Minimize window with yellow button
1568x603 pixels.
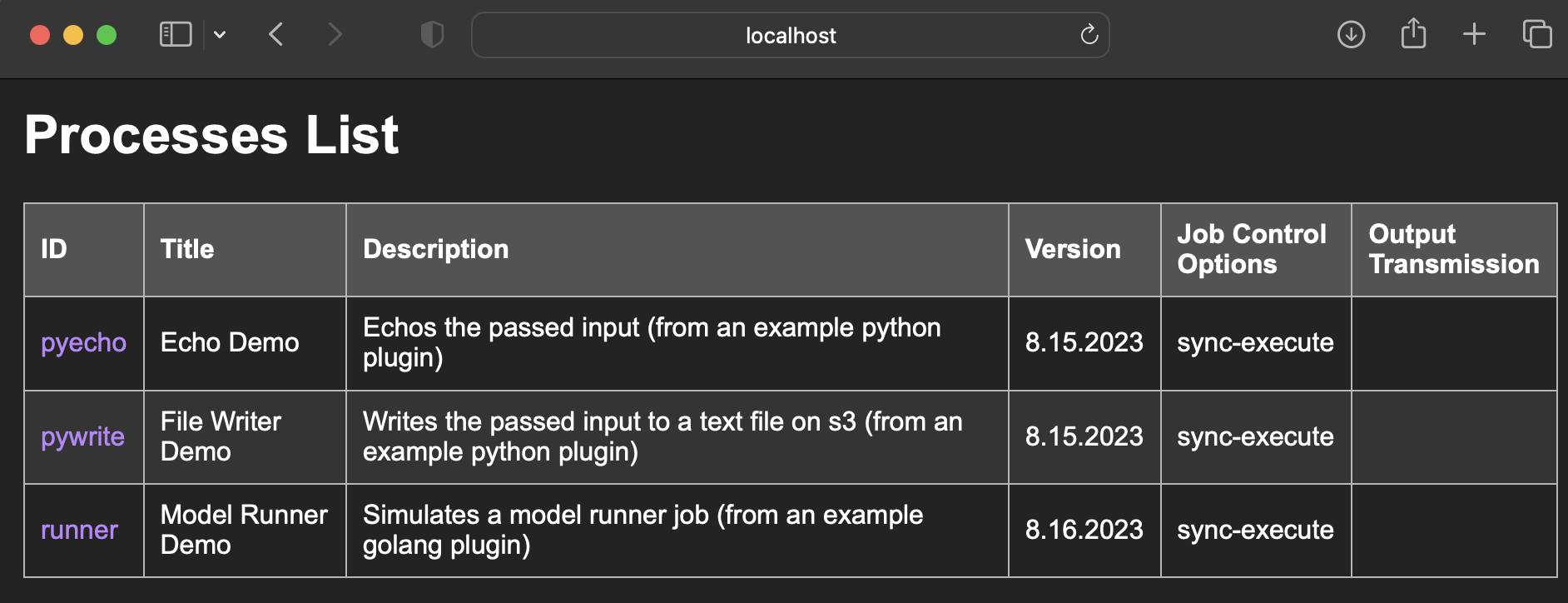(x=73, y=35)
